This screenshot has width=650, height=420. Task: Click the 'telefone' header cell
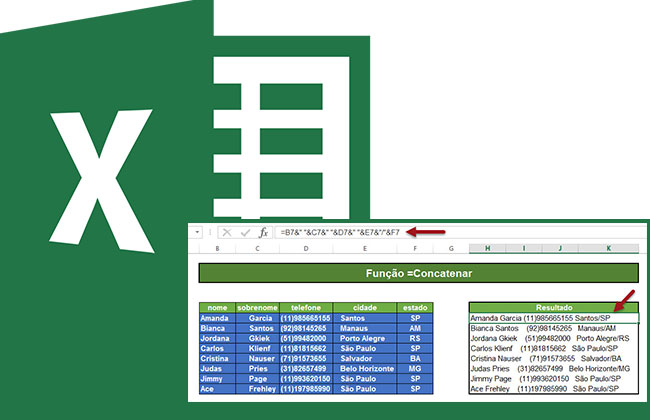306,308
